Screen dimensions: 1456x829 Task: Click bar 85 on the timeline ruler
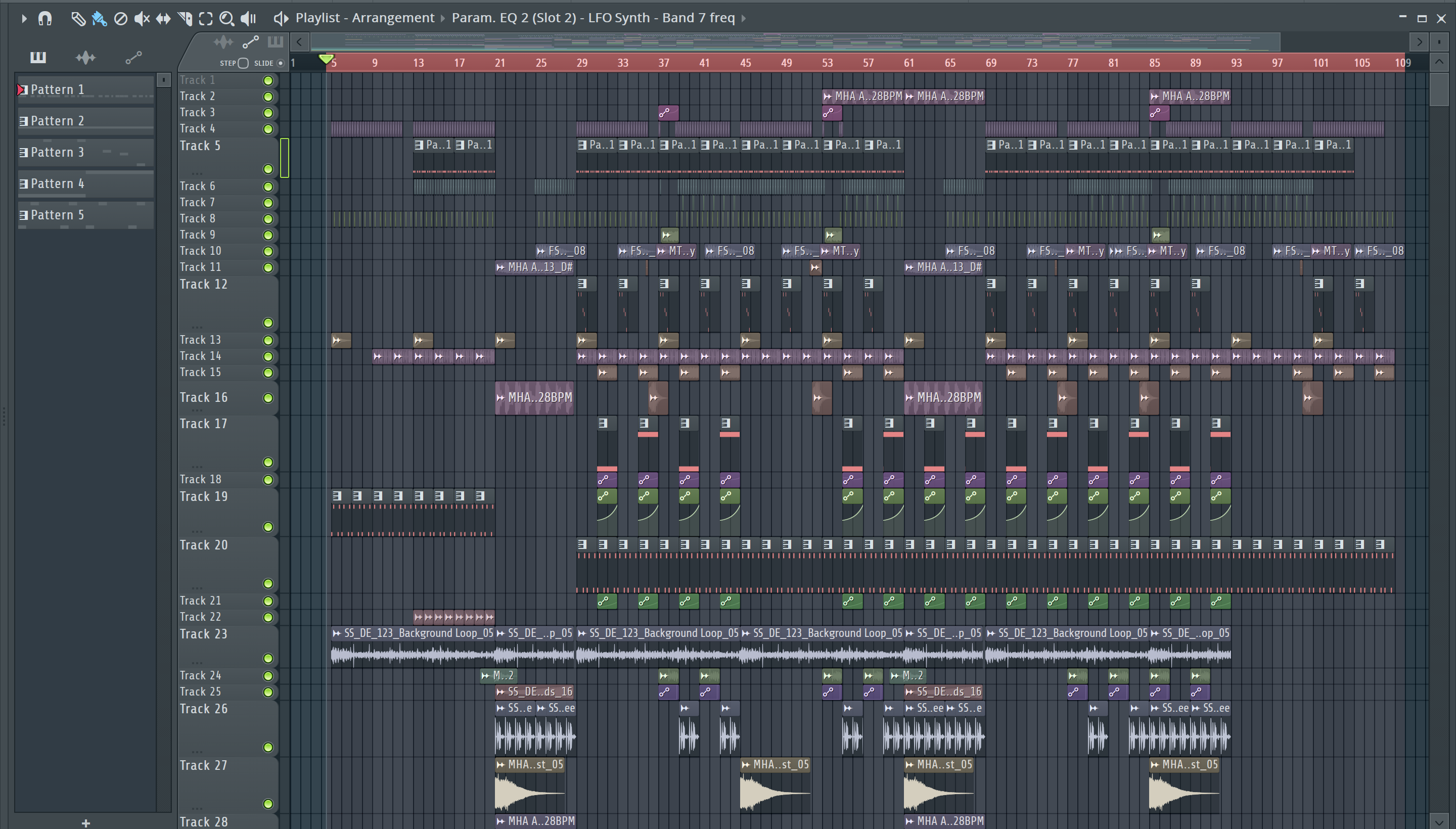1154,63
